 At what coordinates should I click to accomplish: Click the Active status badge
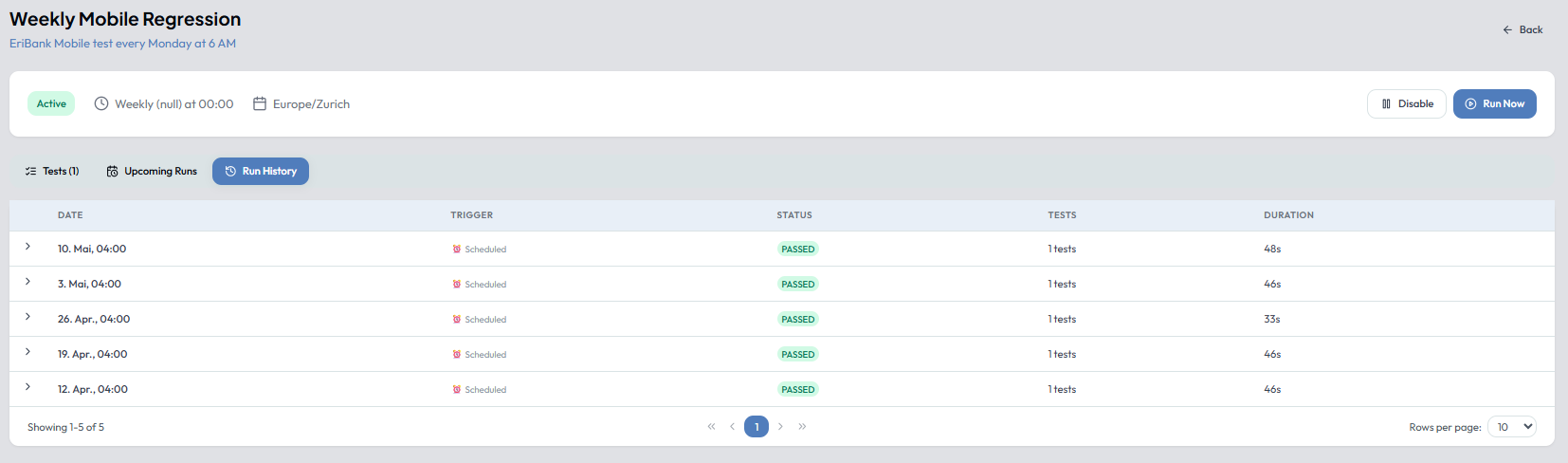pos(51,103)
